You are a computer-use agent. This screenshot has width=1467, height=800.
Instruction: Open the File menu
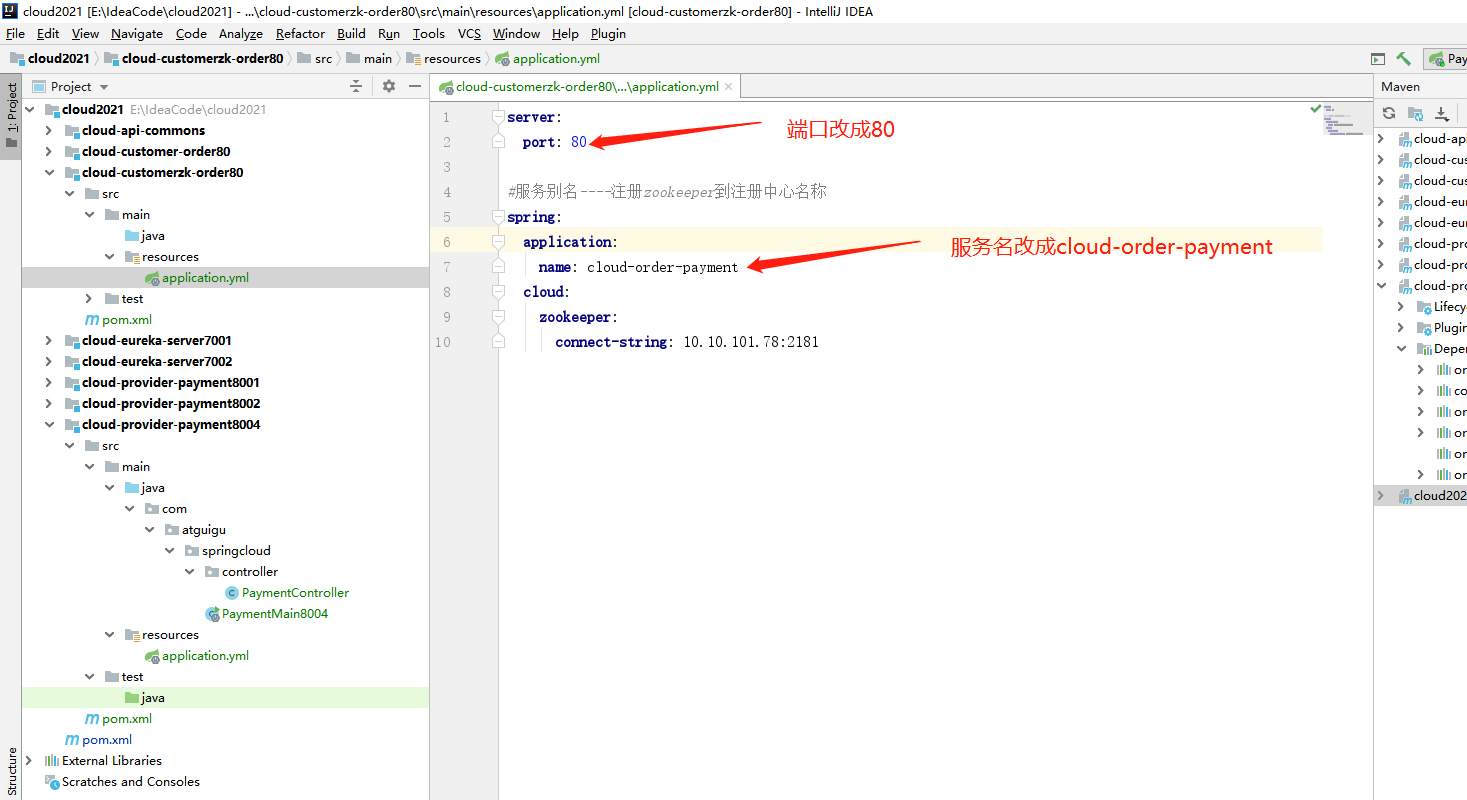click(x=15, y=33)
